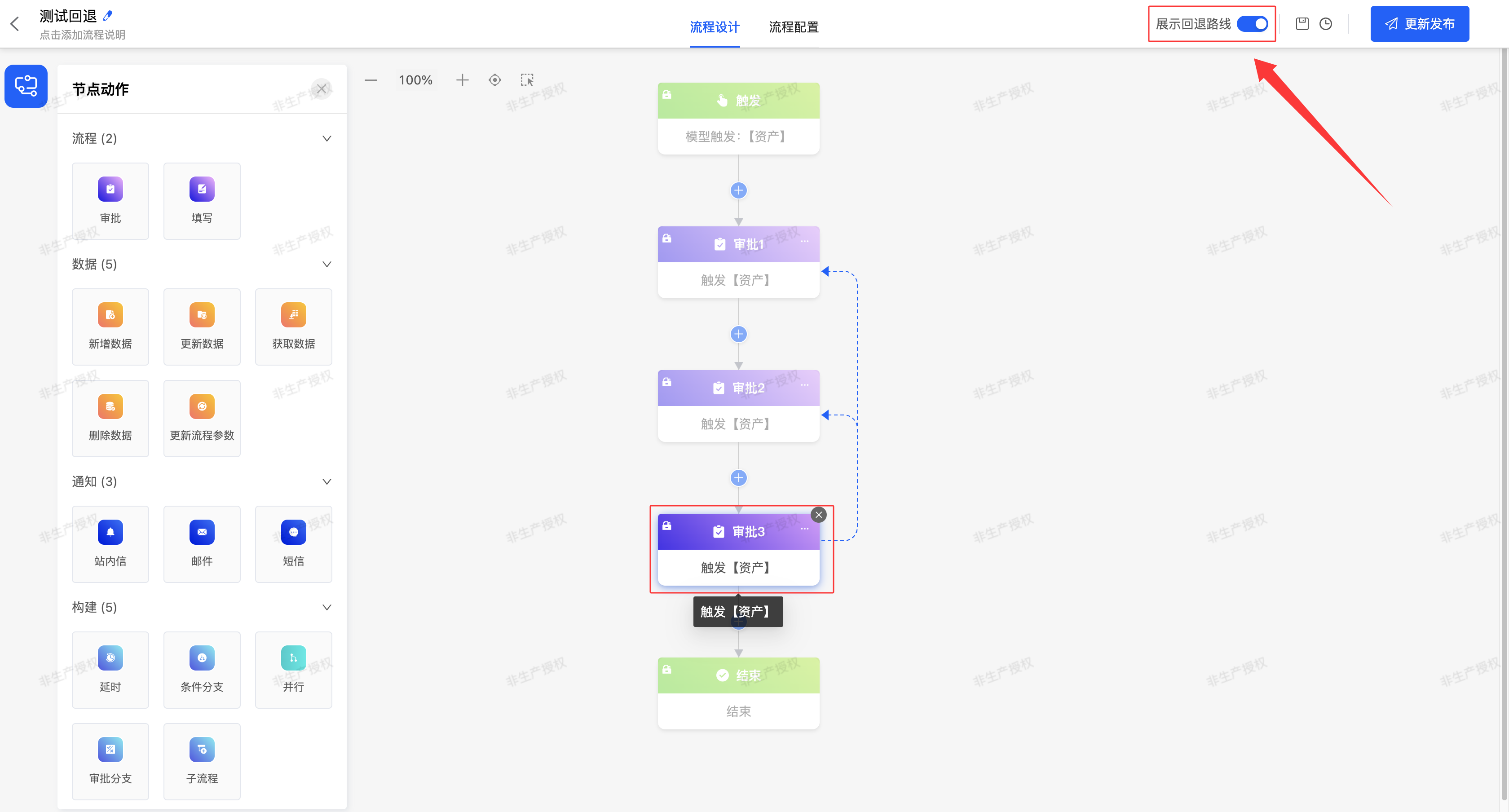Select the 邮件 email notification icon
The image size is (1509, 812).
202,533
